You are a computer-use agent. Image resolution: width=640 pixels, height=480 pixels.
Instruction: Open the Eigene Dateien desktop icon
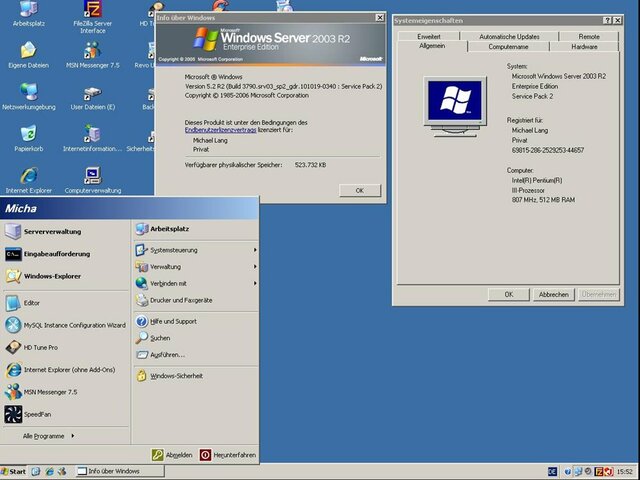pos(28,55)
